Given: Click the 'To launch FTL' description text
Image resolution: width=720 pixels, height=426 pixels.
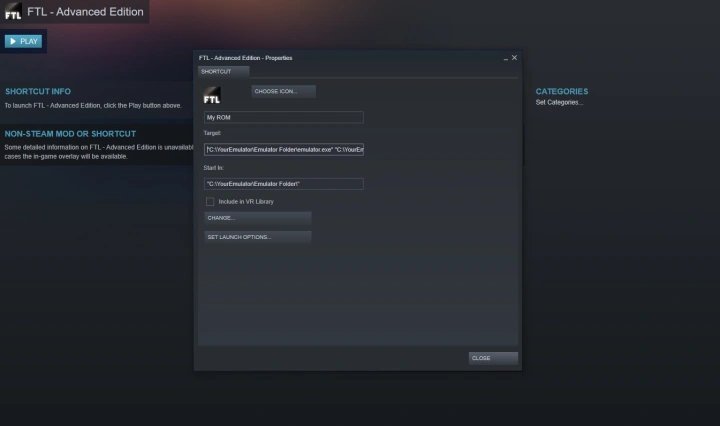Looking at the screenshot, I should tap(93, 106).
